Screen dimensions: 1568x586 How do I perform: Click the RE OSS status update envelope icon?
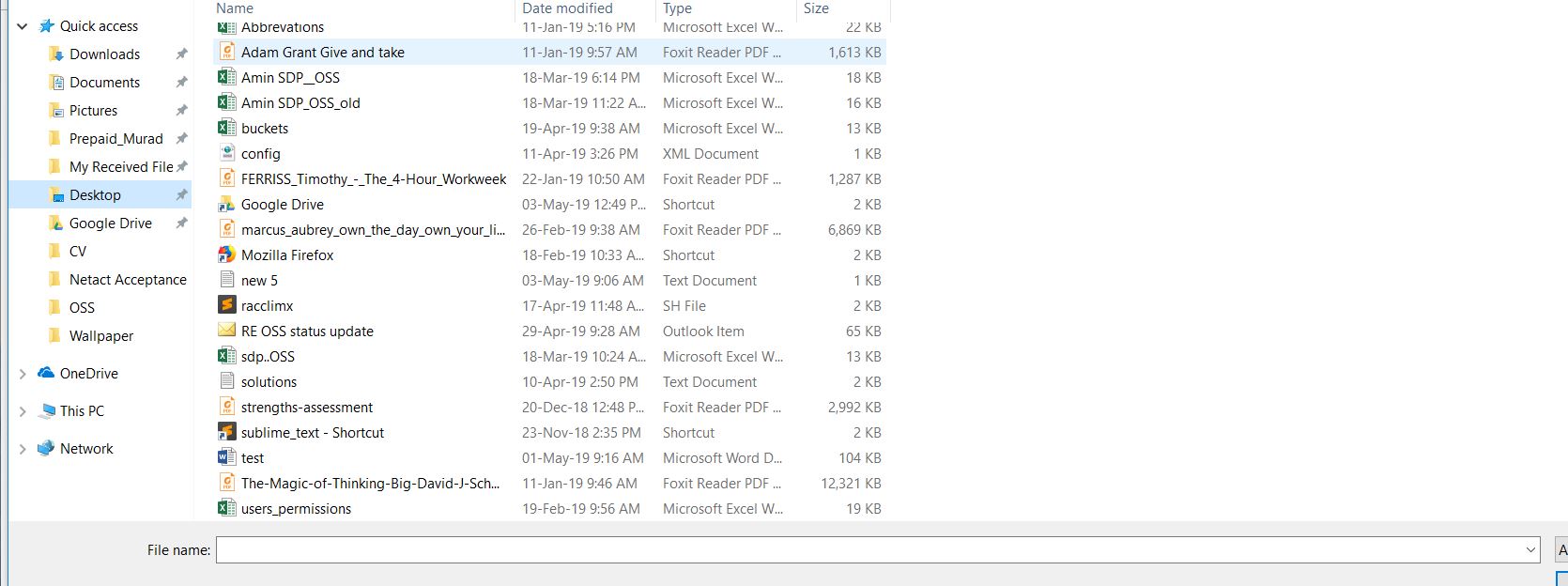point(226,331)
